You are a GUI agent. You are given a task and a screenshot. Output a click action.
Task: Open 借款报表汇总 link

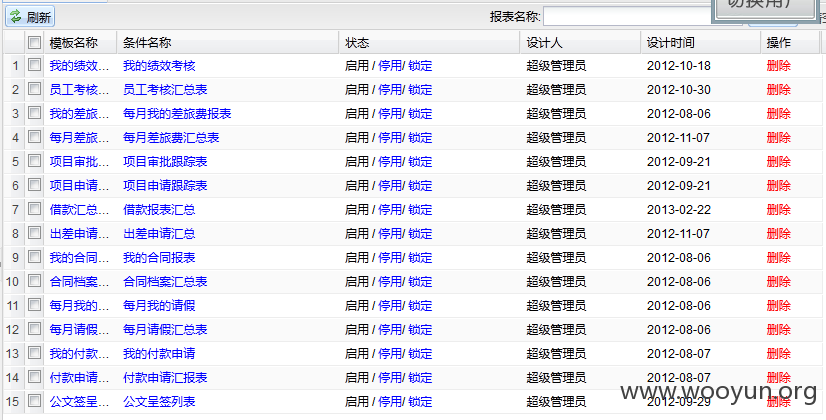click(x=159, y=210)
